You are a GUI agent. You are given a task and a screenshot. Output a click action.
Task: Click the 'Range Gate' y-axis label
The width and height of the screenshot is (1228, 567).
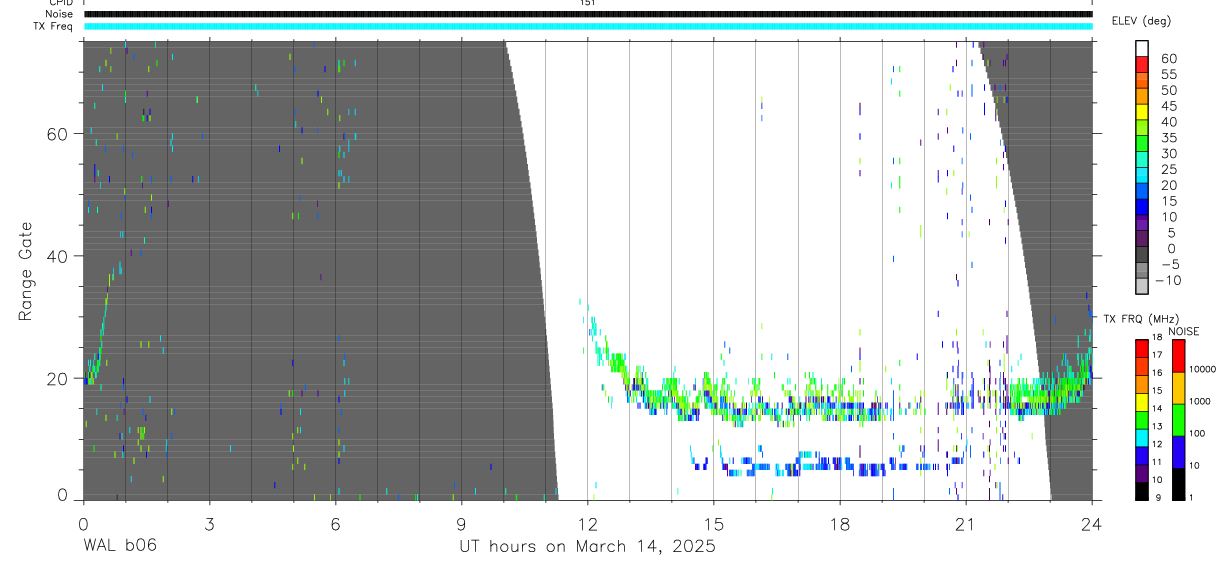(24, 271)
